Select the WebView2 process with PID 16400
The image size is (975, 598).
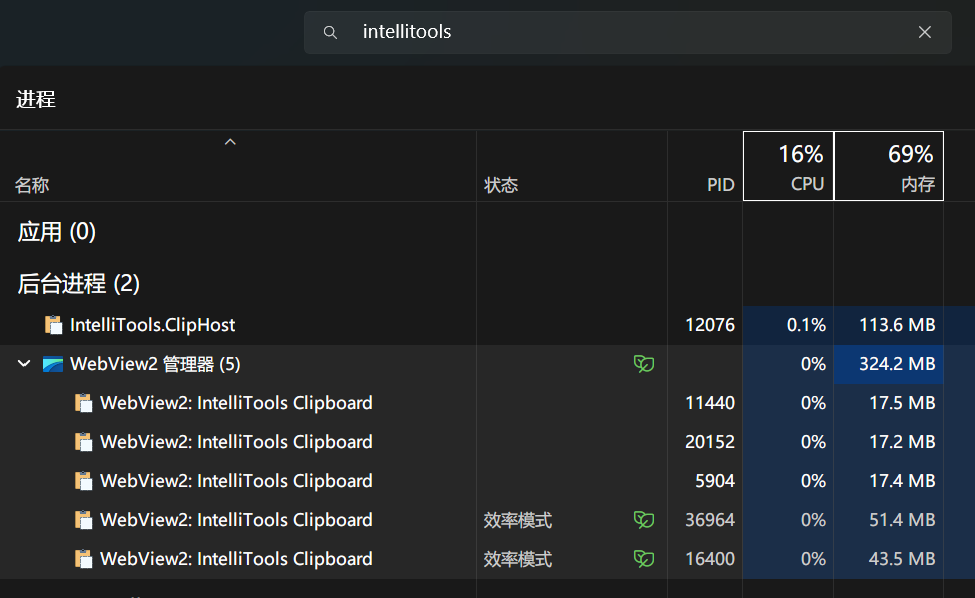[x=488, y=559]
